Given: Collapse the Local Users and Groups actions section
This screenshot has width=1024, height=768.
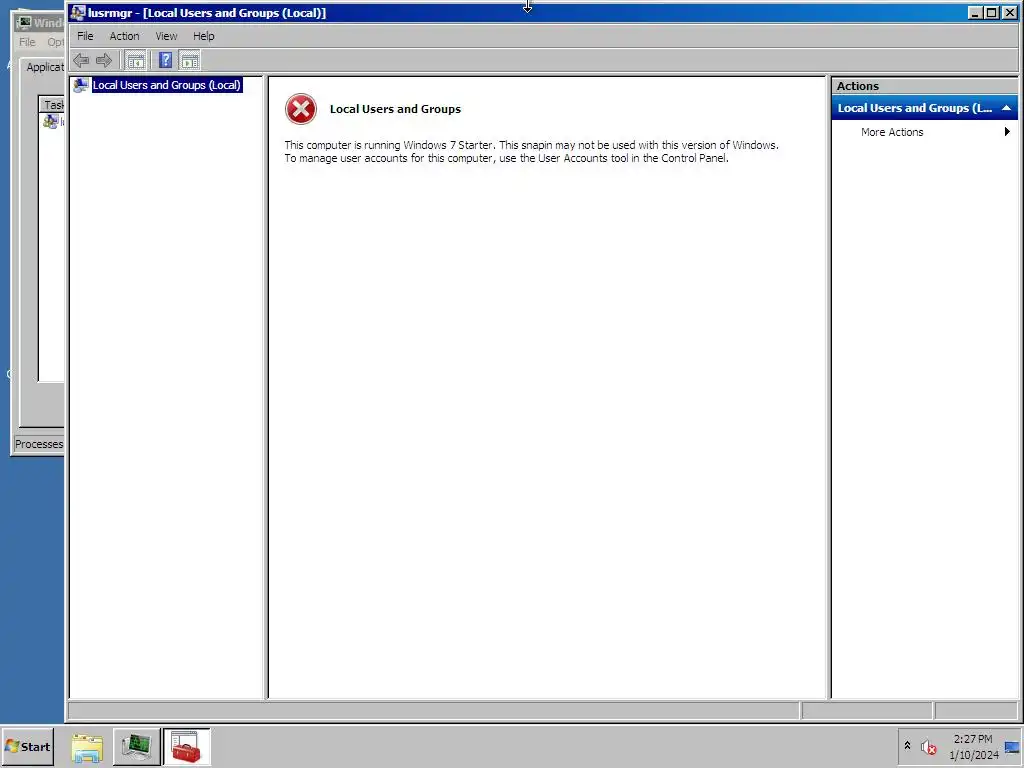Looking at the screenshot, I should (1006, 108).
